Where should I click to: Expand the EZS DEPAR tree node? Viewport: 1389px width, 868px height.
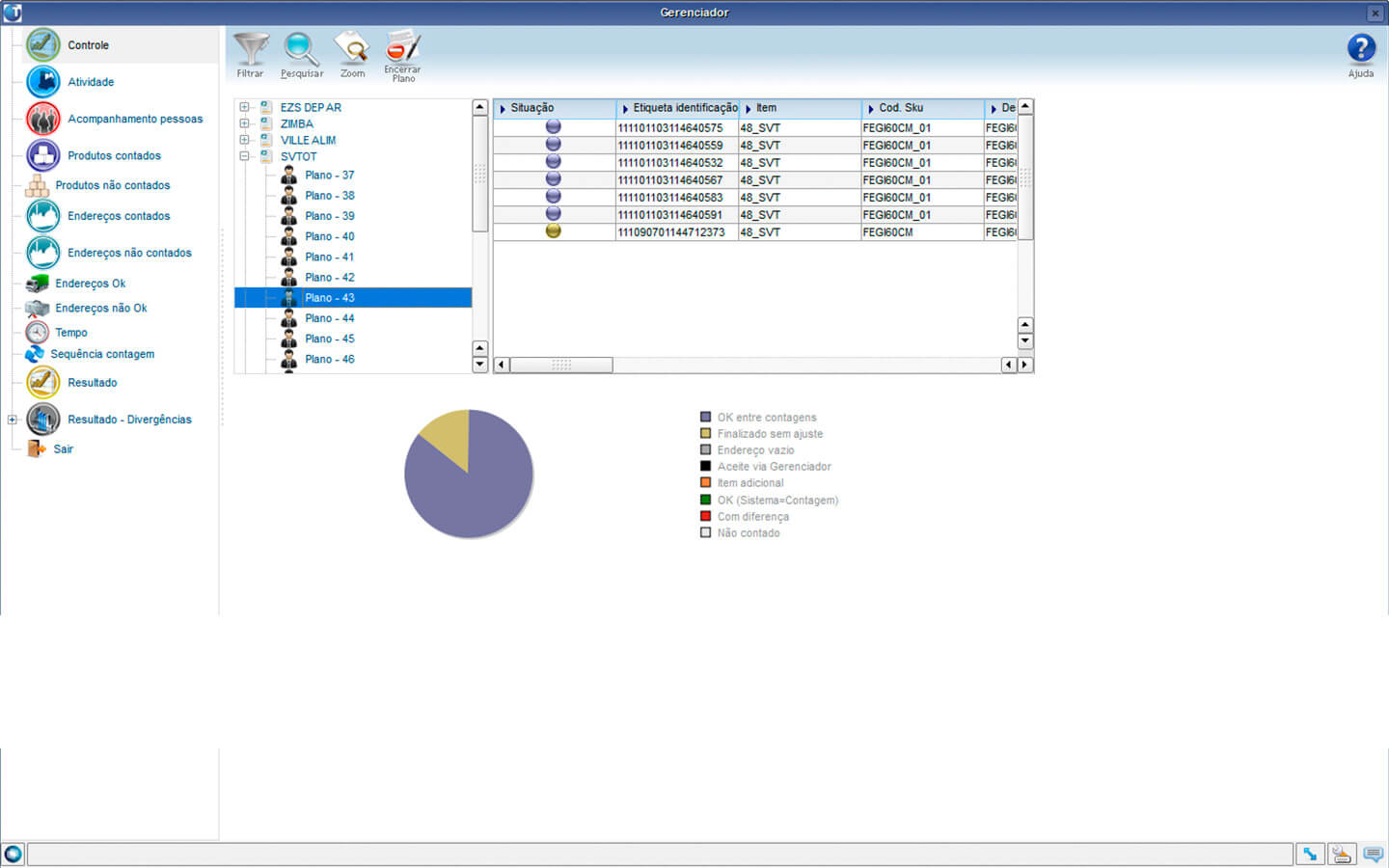pos(244,107)
